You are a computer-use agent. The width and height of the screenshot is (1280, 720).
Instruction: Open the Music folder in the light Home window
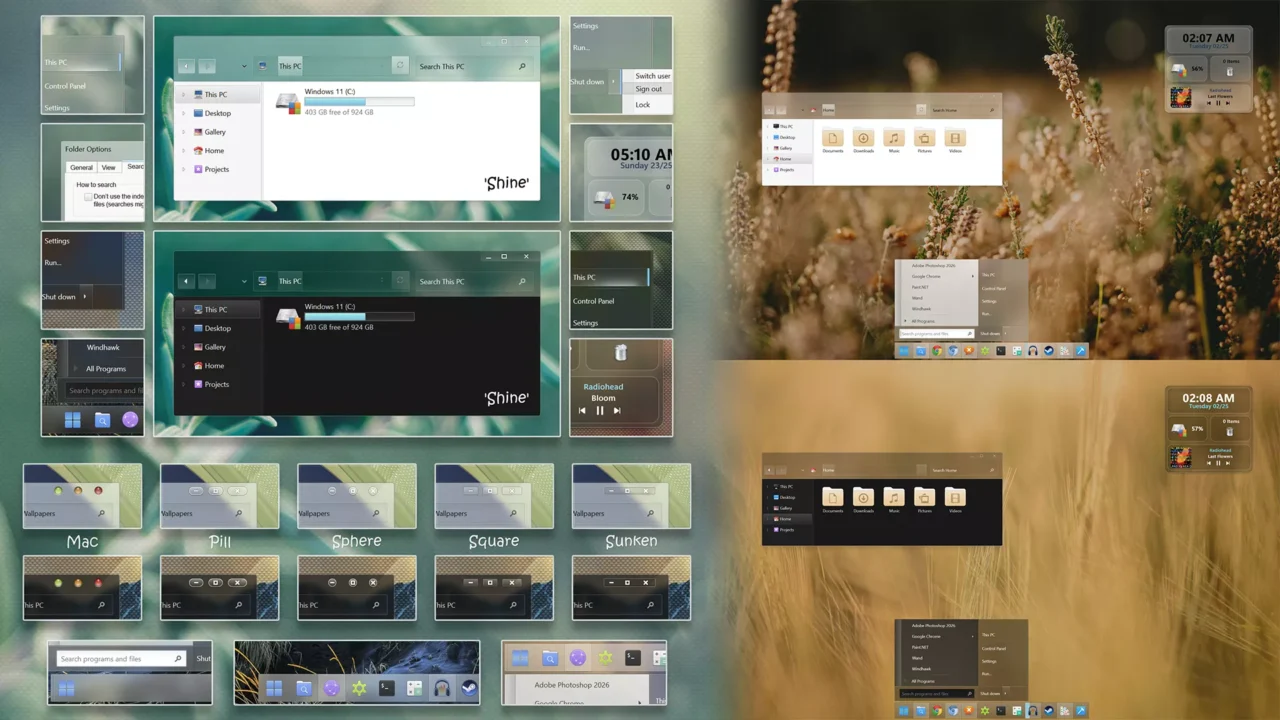click(x=894, y=141)
